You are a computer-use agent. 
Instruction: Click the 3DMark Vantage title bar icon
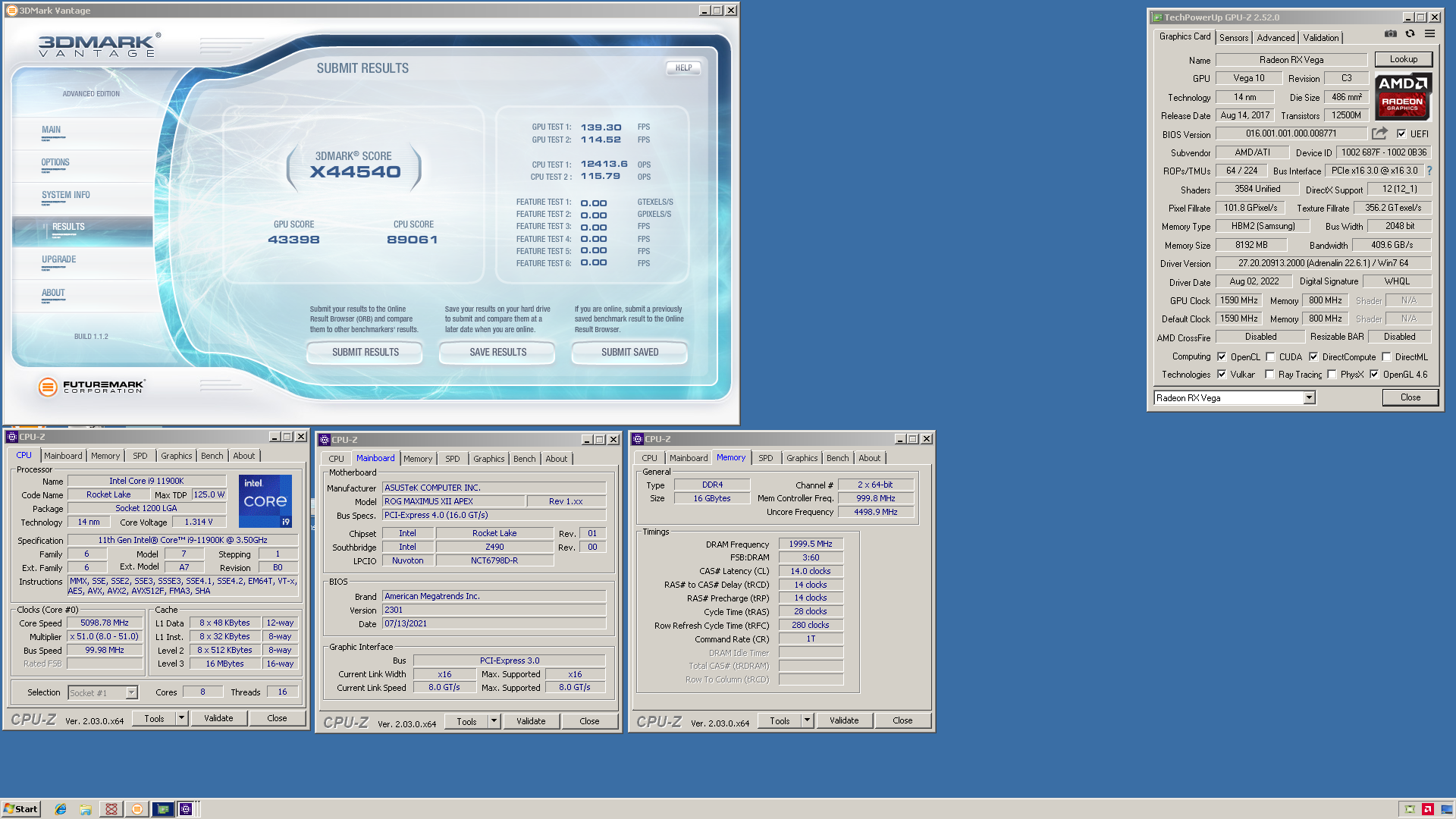click(11, 11)
